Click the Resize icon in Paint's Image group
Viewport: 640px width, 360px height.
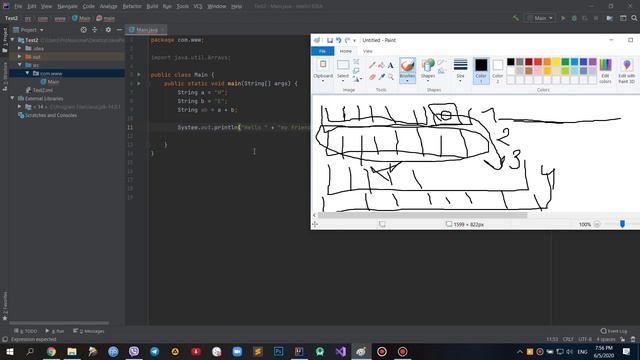[356, 71]
